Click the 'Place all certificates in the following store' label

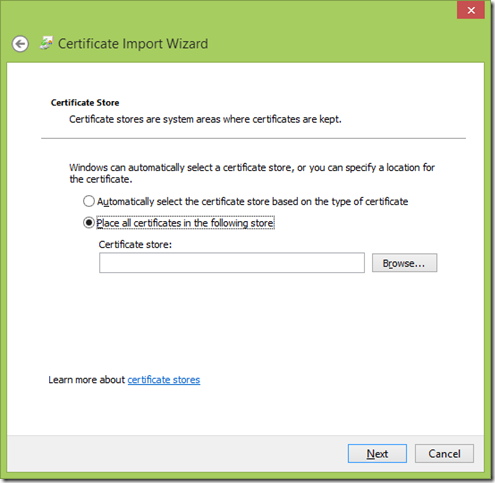[185, 223]
